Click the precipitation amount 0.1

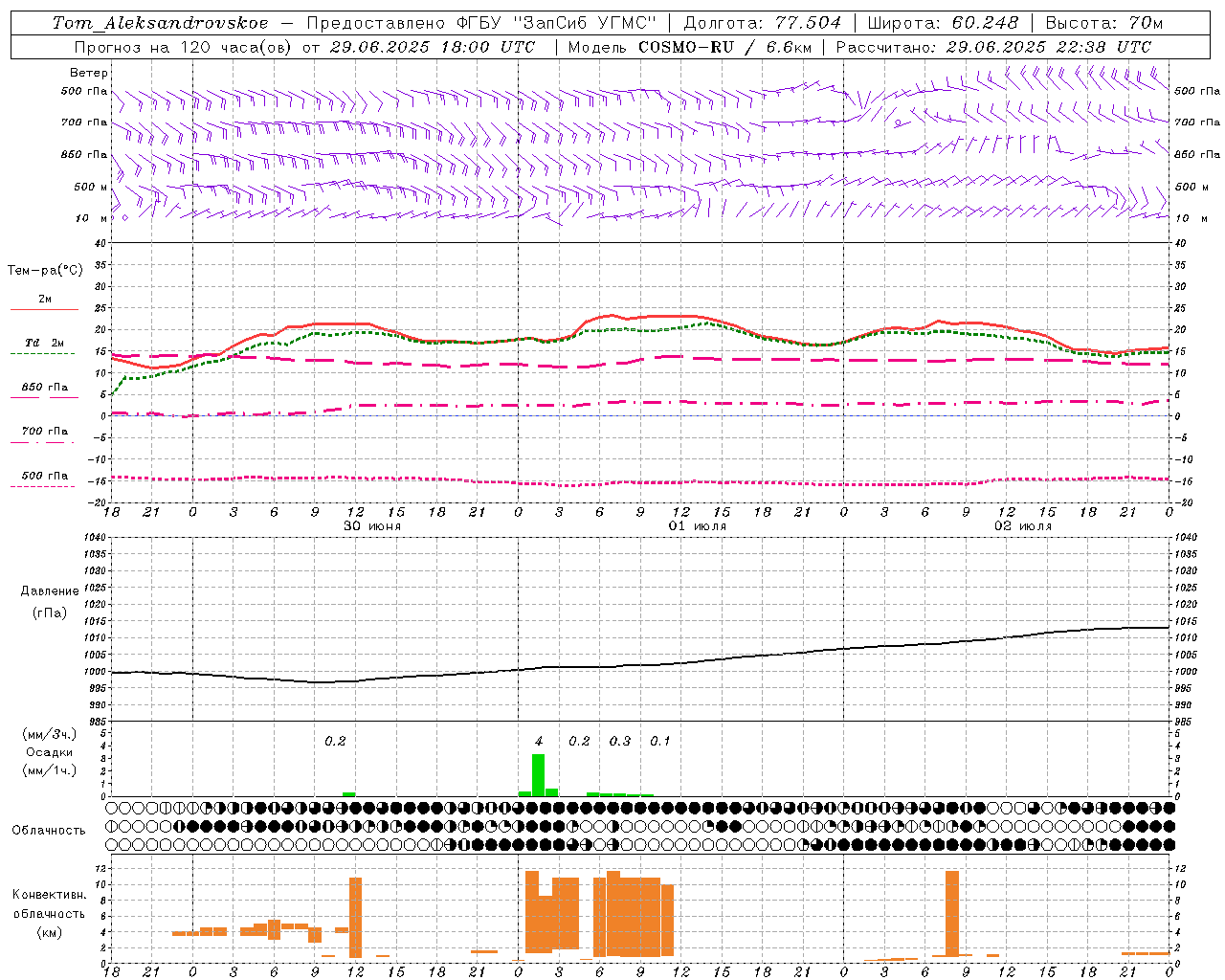[660, 742]
